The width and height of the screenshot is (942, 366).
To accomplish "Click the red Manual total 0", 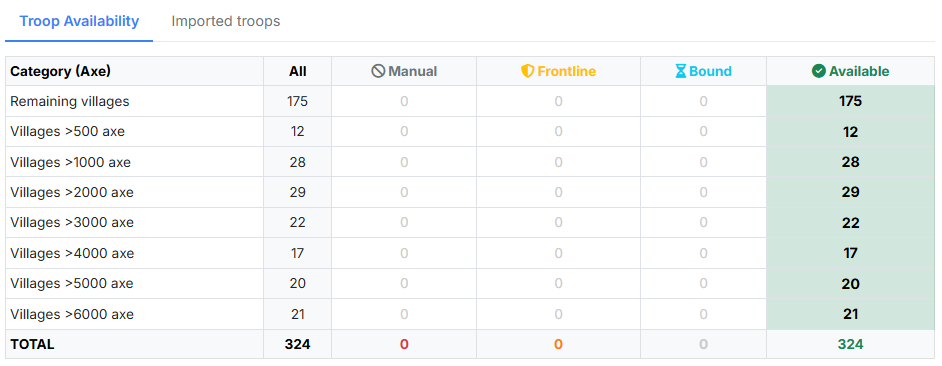I will point(404,344).
